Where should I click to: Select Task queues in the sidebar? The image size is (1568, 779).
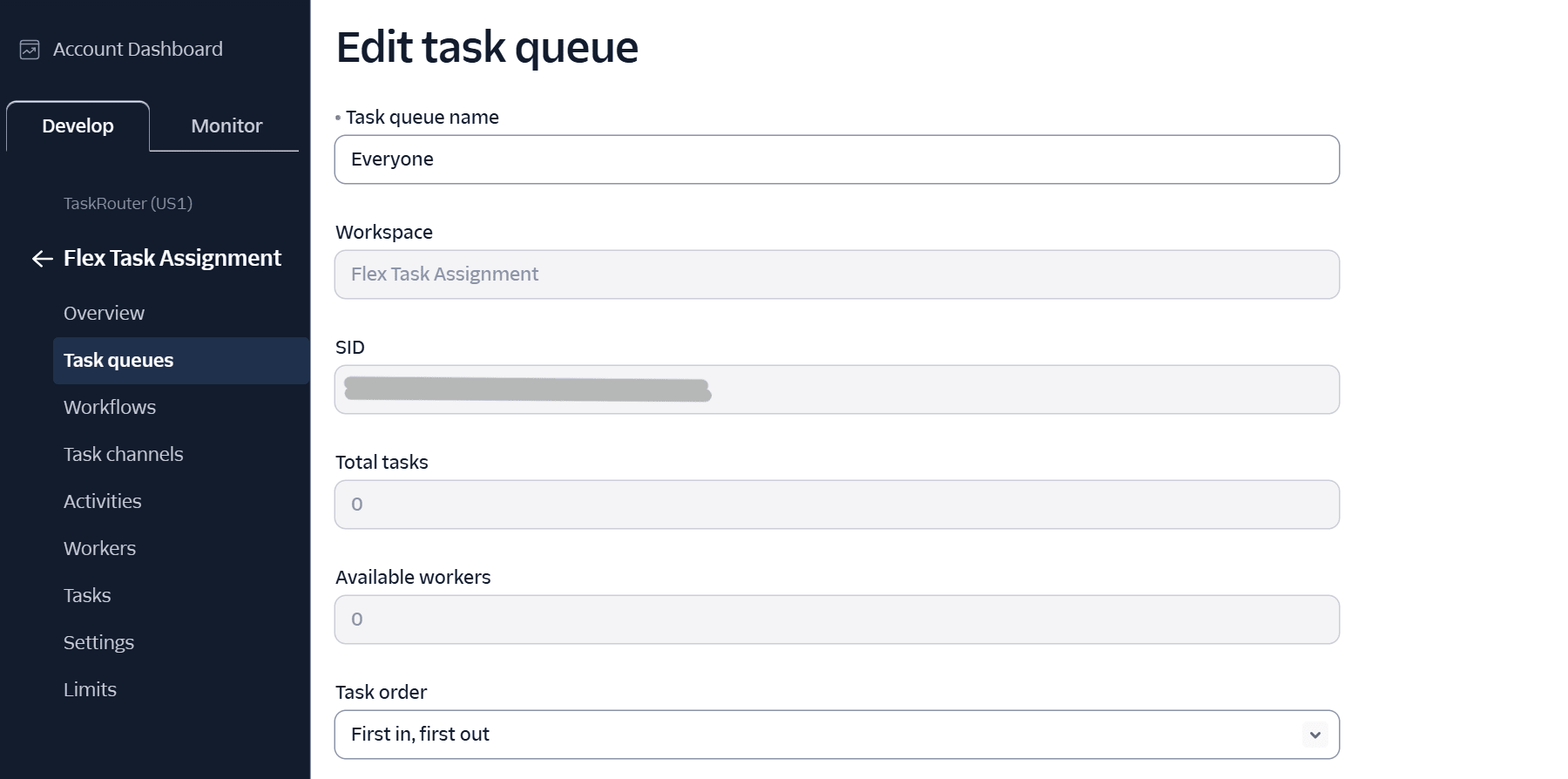click(118, 360)
